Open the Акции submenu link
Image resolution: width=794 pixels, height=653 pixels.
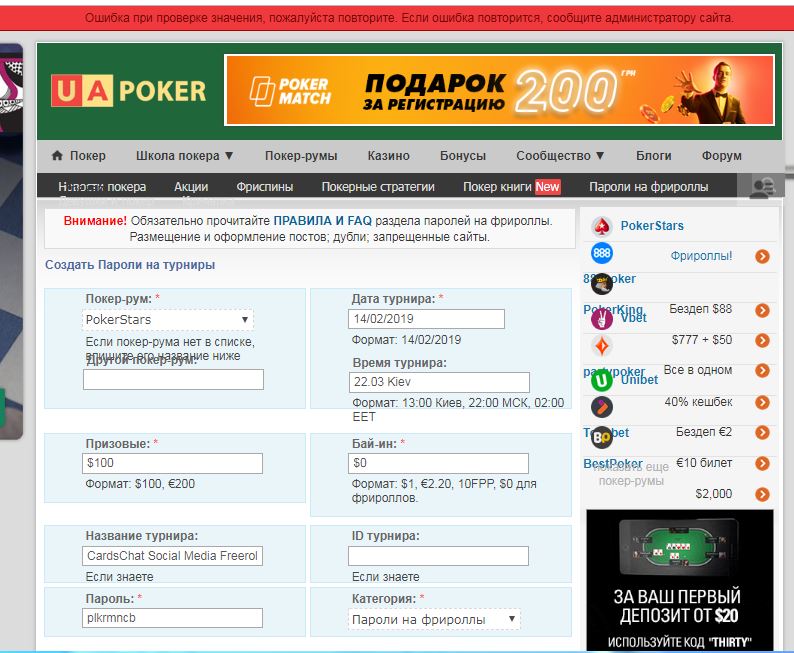(191, 187)
